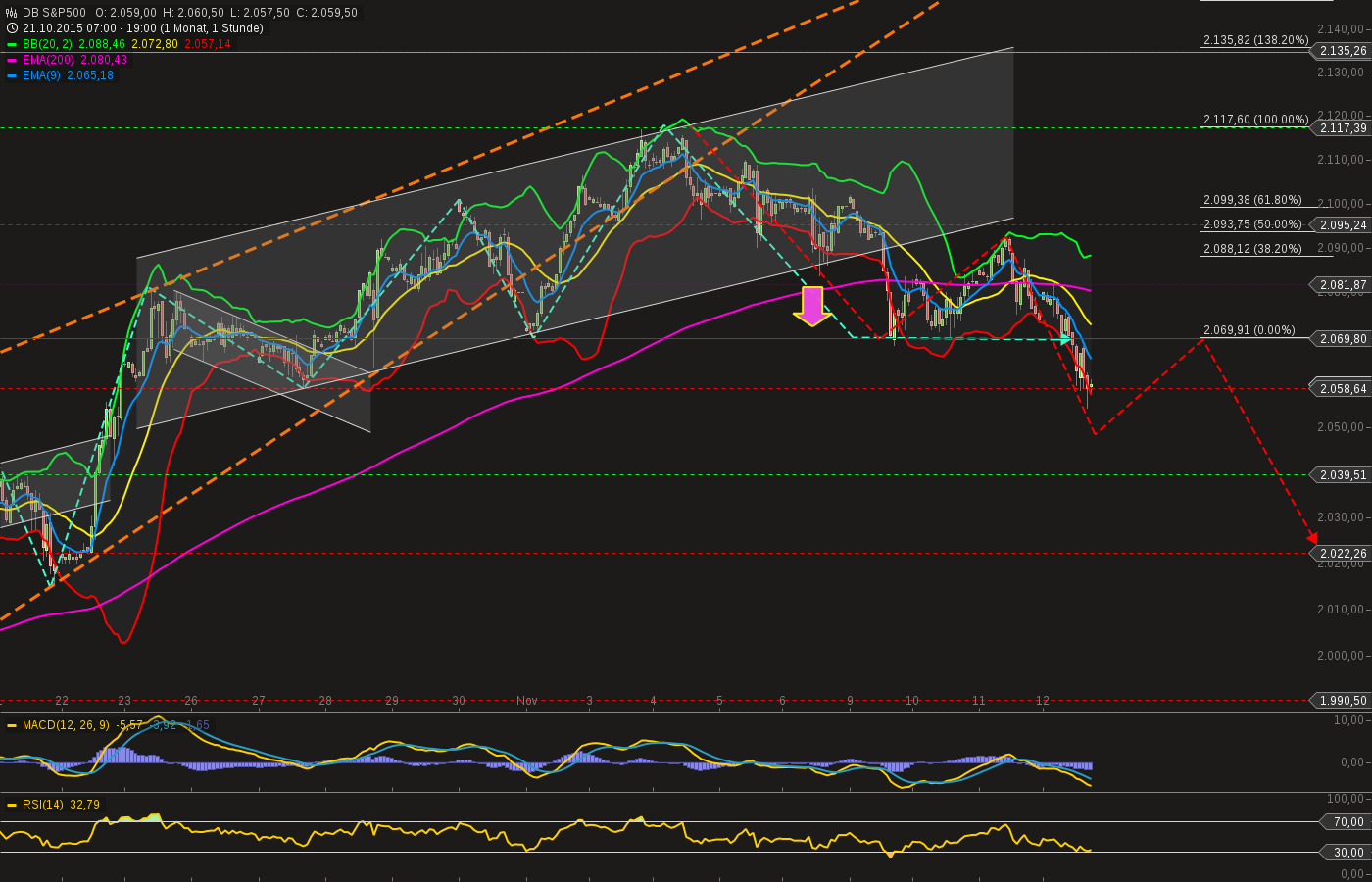
Task: Click the current price tag 2.058,64
Action: pyautogui.click(x=1342, y=389)
